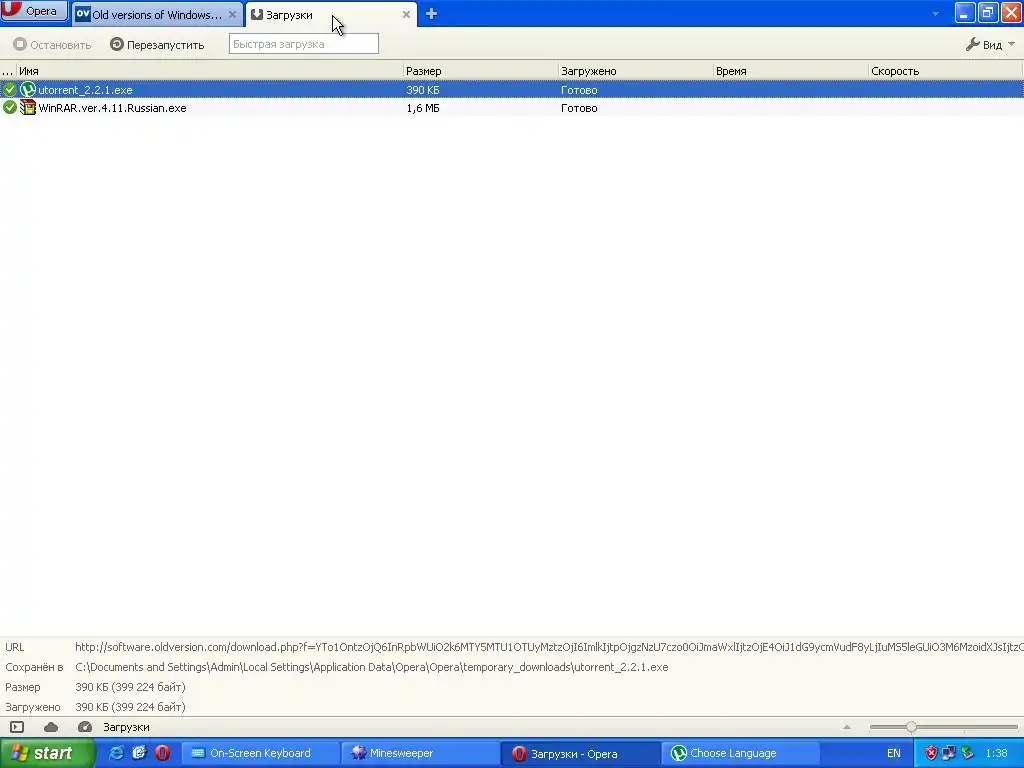Toggle the panels button in status bar
This screenshot has height=768, width=1024.
(17, 727)
